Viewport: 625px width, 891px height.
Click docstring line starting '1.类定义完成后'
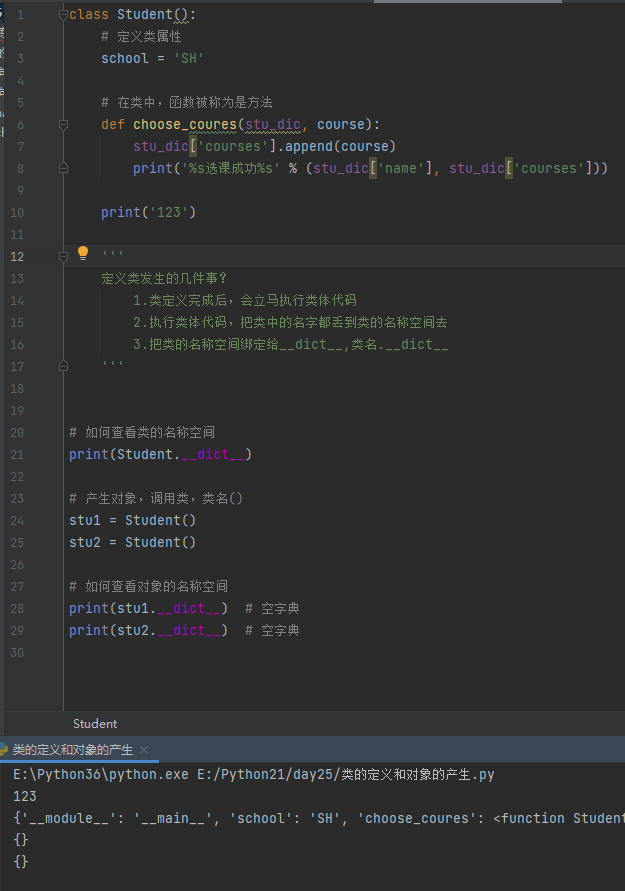point(245,300)
